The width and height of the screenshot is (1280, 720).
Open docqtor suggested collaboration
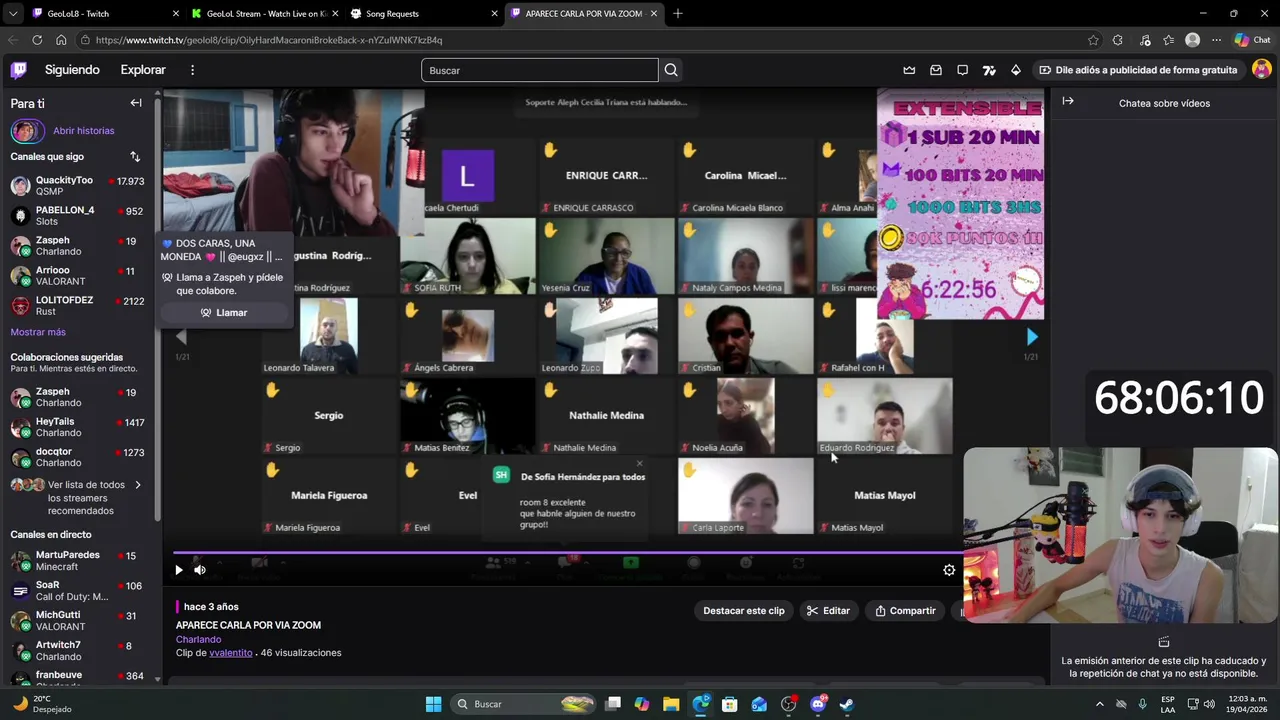78,457
